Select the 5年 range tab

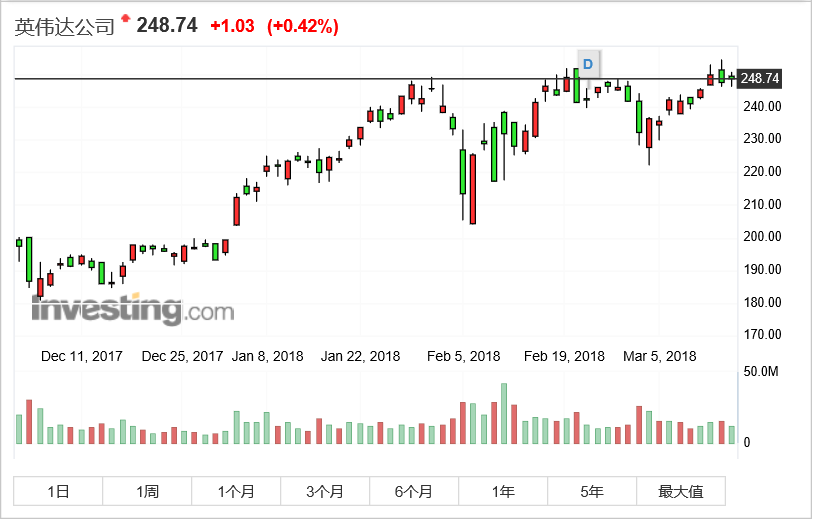point(592,491)
